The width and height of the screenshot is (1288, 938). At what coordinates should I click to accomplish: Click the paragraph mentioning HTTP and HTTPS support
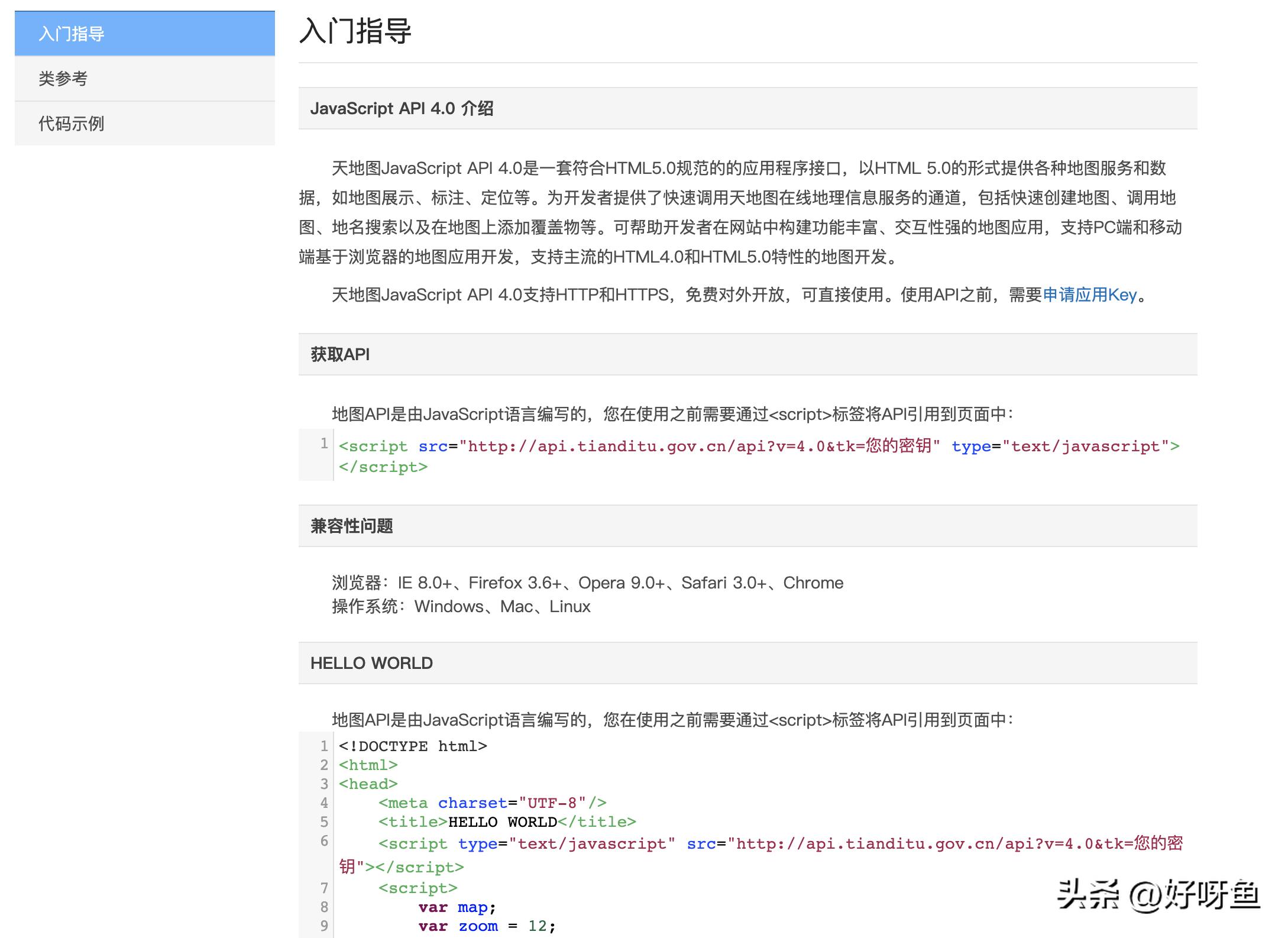click(591, 295)
